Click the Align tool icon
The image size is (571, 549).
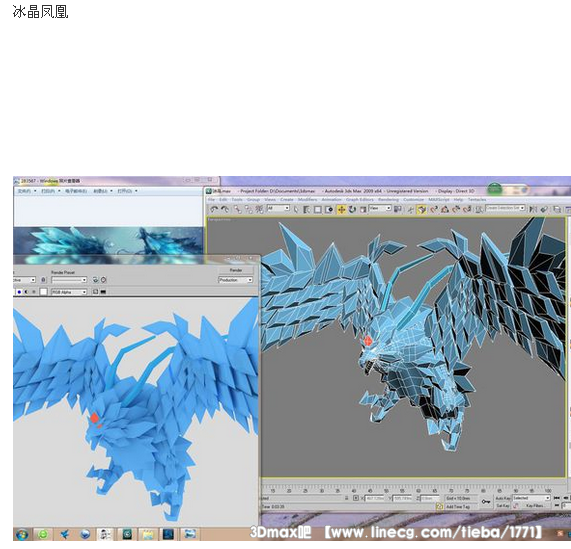[x=544, y=209]
